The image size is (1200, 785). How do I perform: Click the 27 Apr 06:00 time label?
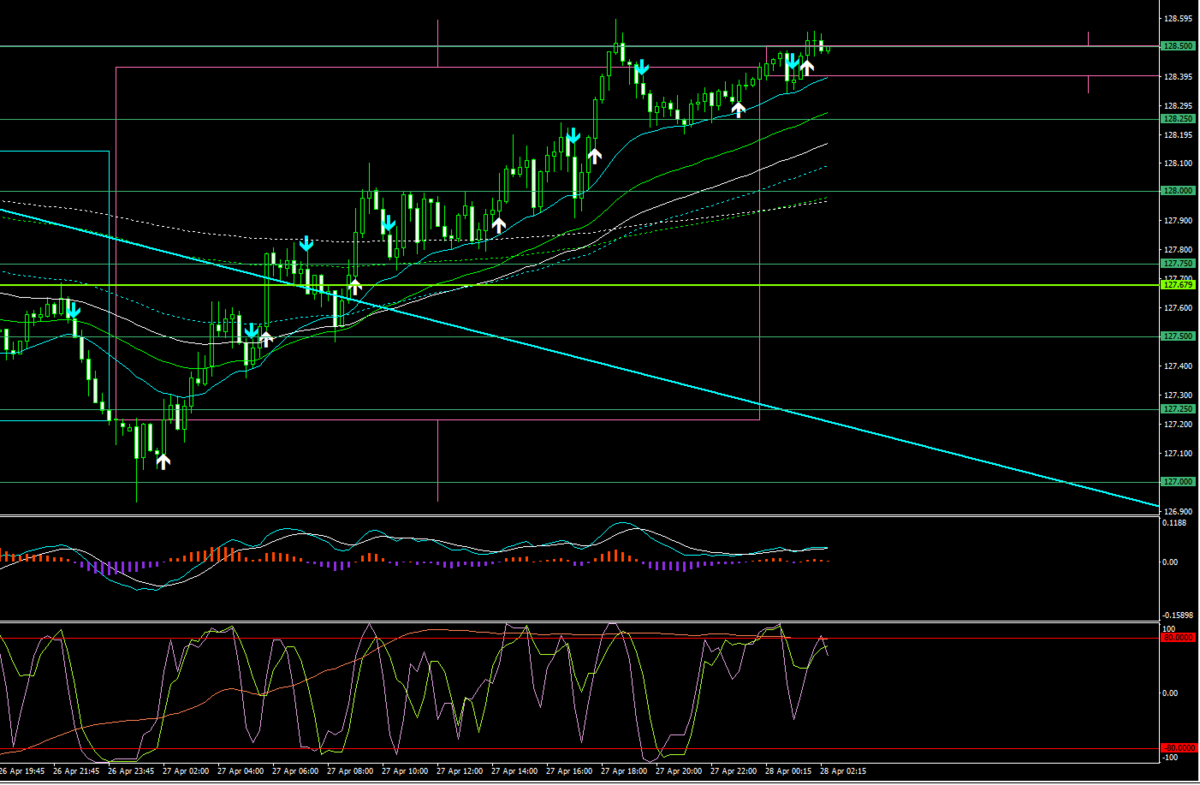pos(296,772)
